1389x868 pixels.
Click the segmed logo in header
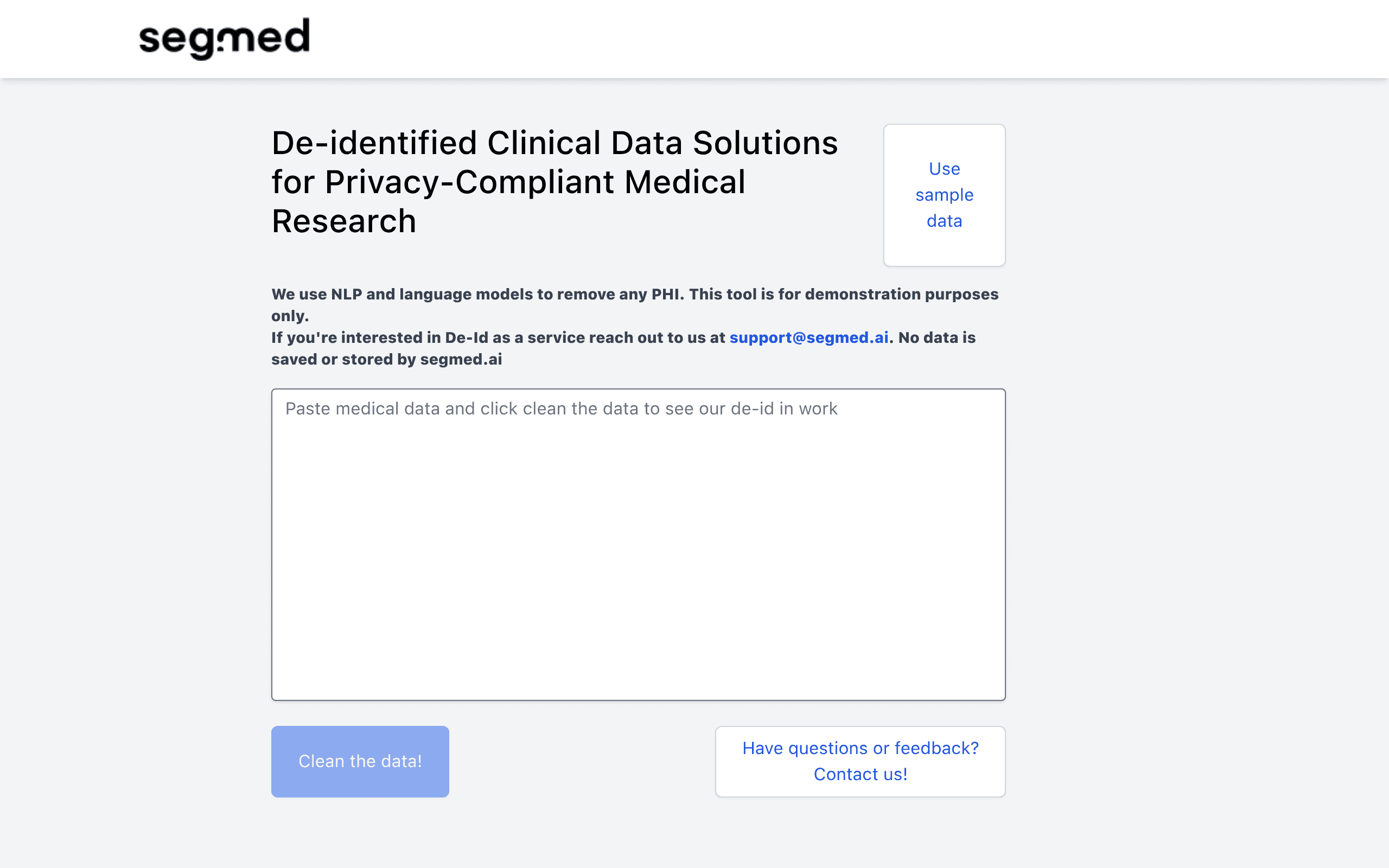click(x=225, y=39)
